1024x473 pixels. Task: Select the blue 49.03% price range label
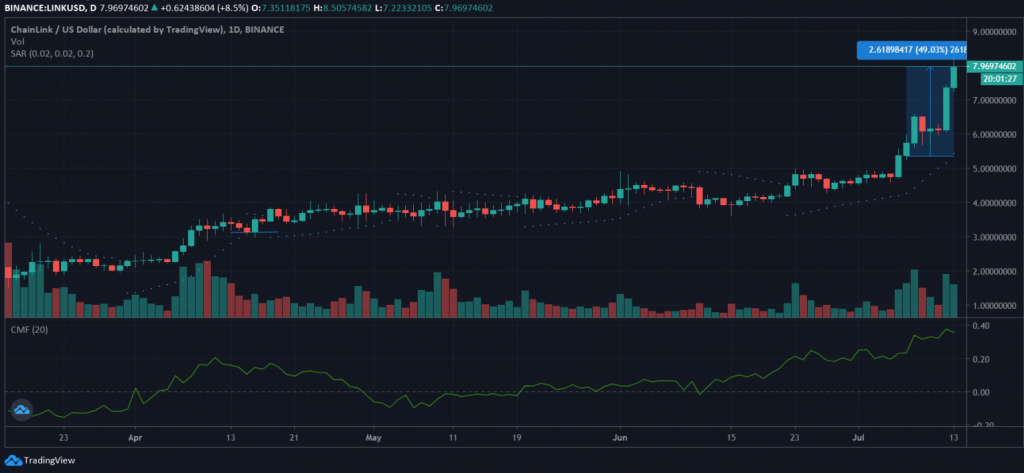pyautogui.click(x=911, y=50)
